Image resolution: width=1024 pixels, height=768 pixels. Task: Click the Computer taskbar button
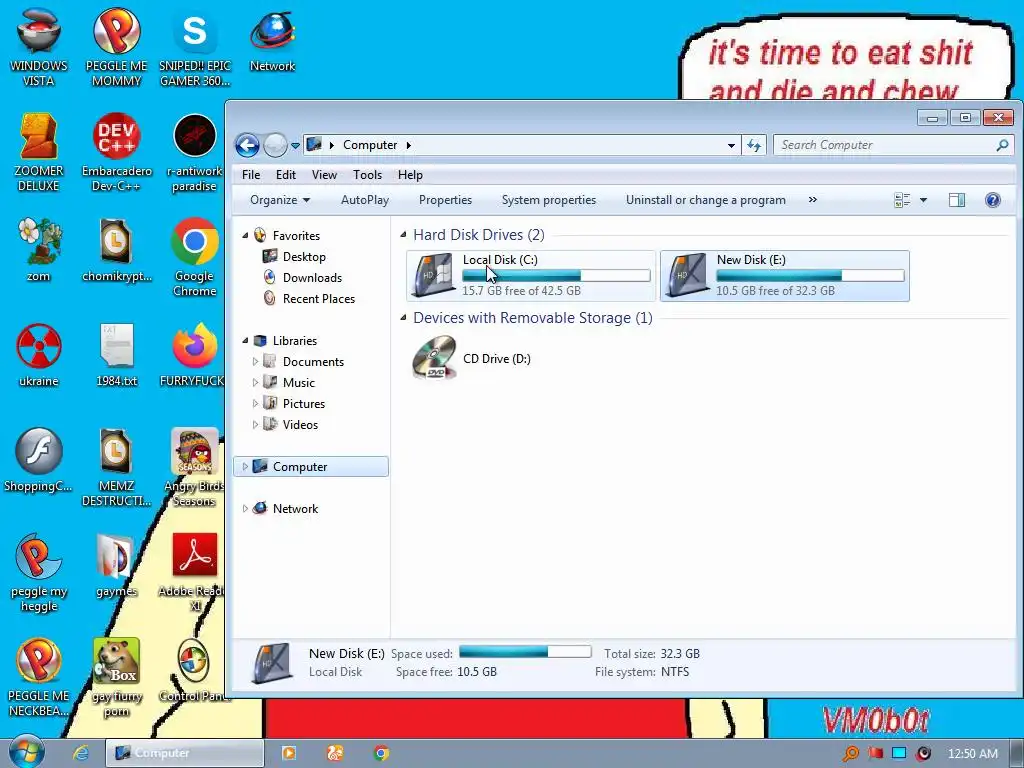tap(185, 753)
